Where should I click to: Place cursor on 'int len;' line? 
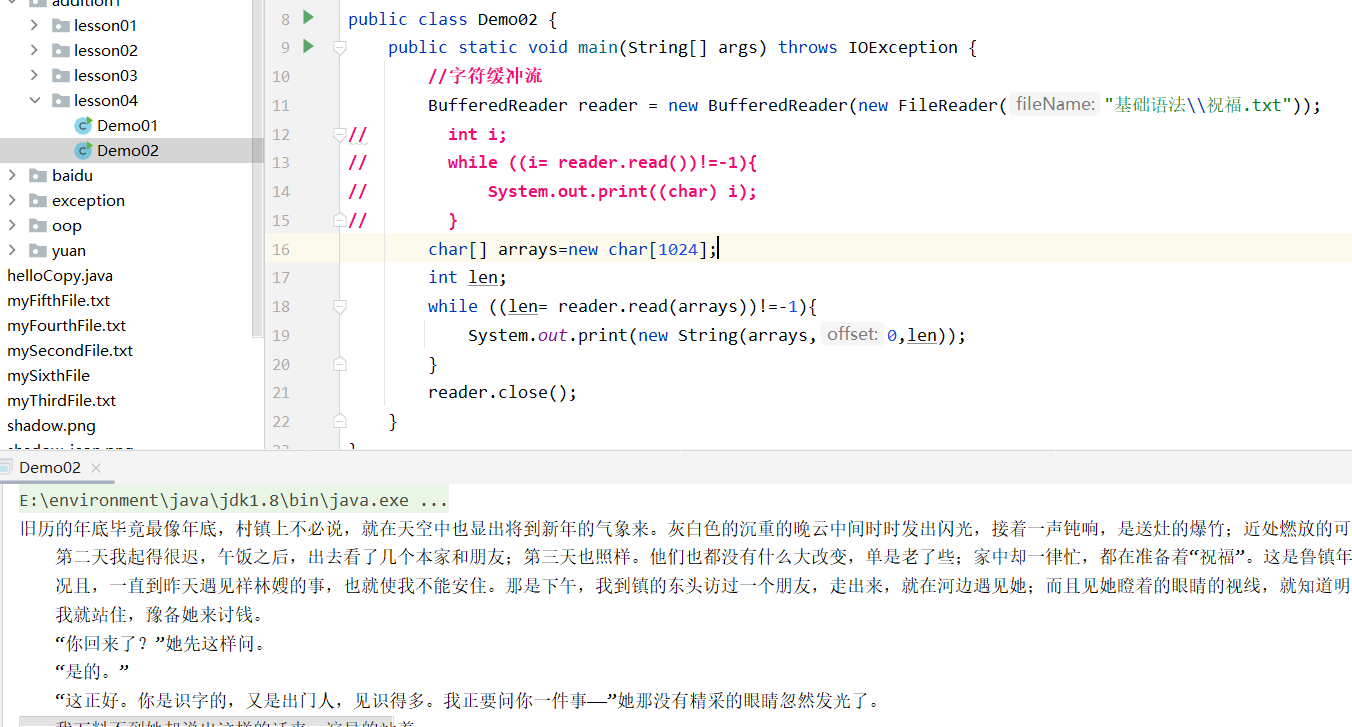pyautogui.click(x=467, y=277)
